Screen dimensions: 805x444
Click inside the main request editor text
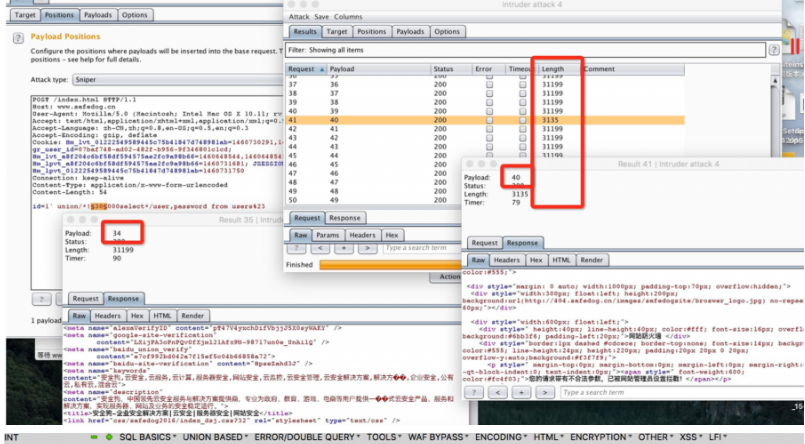coord(157,154)
